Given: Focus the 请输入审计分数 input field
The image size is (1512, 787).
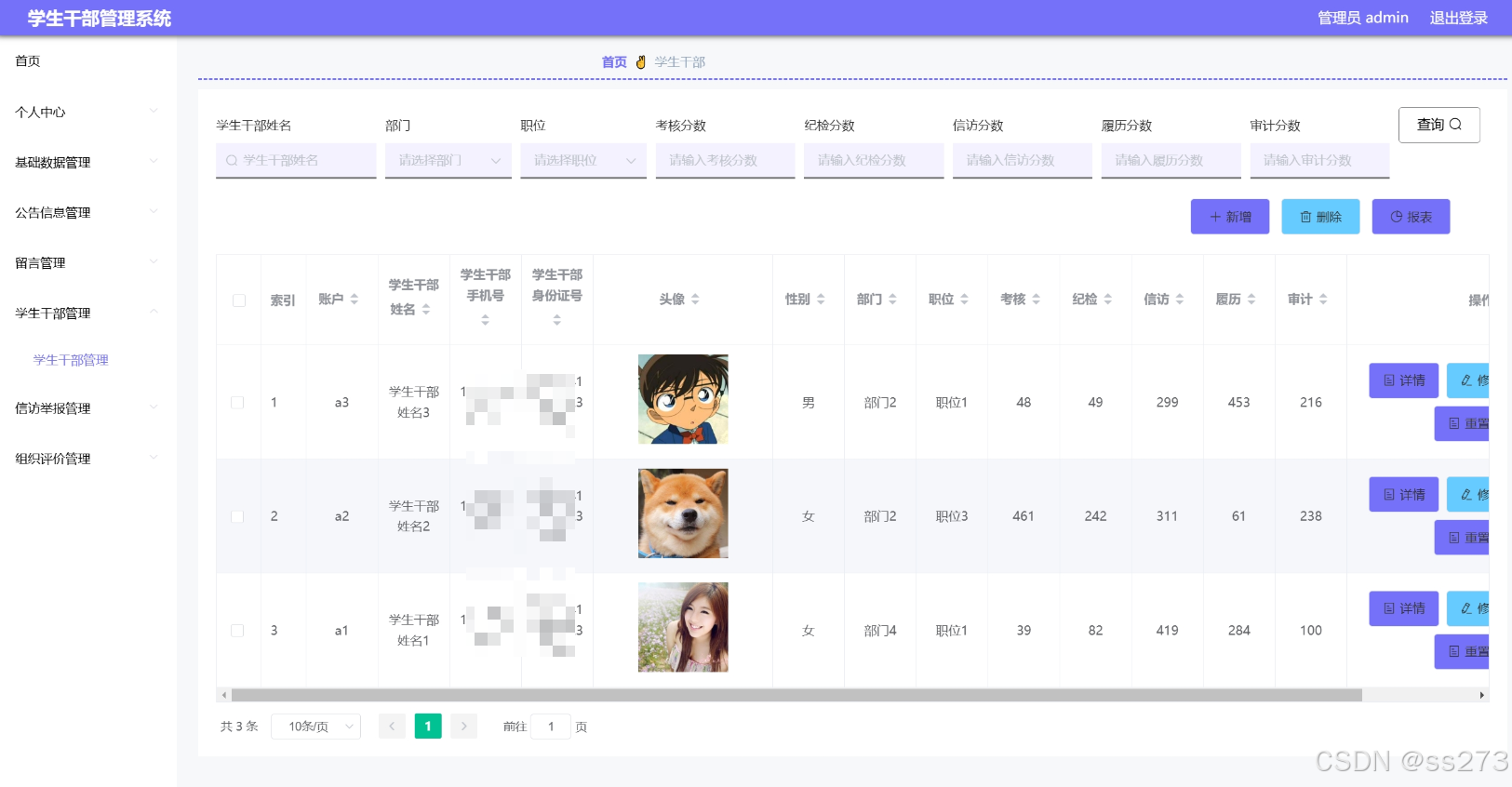Looking at the screenshot, I should point(1319,160).
